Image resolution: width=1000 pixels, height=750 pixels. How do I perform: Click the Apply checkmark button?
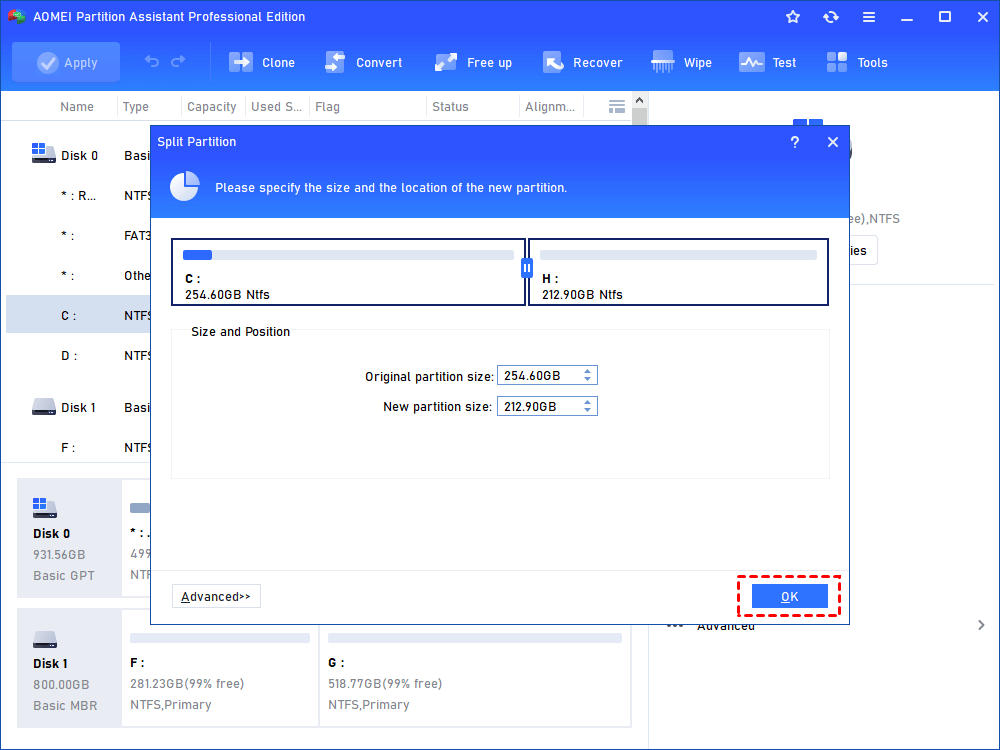coord(66,62)
